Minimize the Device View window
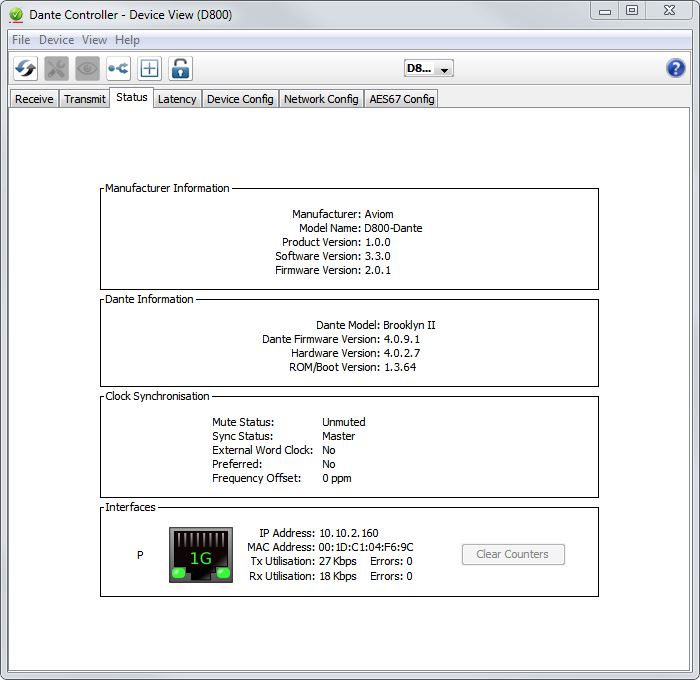Screen dimensions: 700x680 [604, 11]
